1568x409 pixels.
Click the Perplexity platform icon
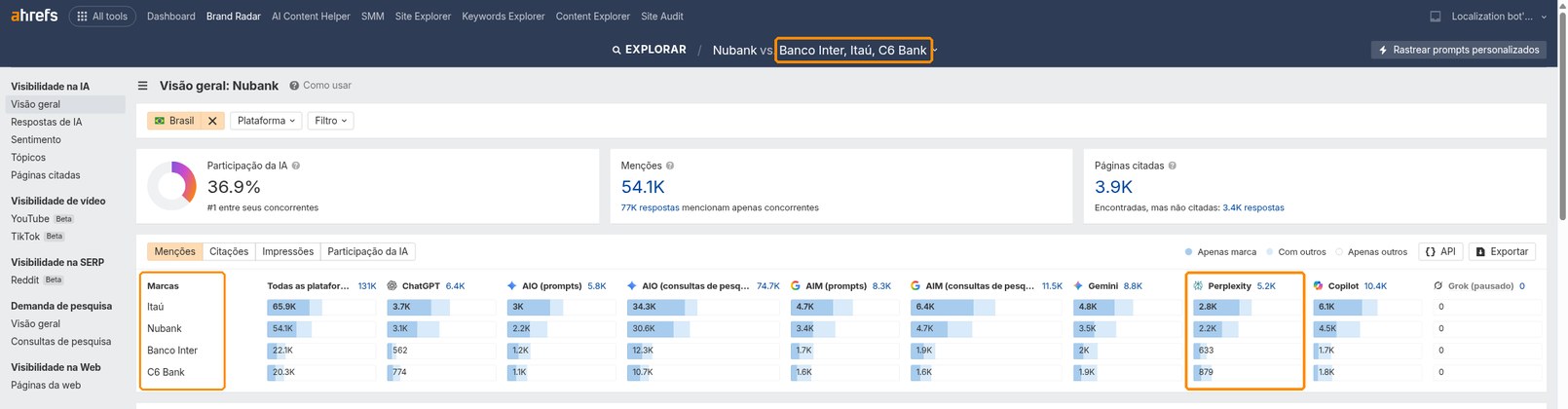click(1198, 286)
